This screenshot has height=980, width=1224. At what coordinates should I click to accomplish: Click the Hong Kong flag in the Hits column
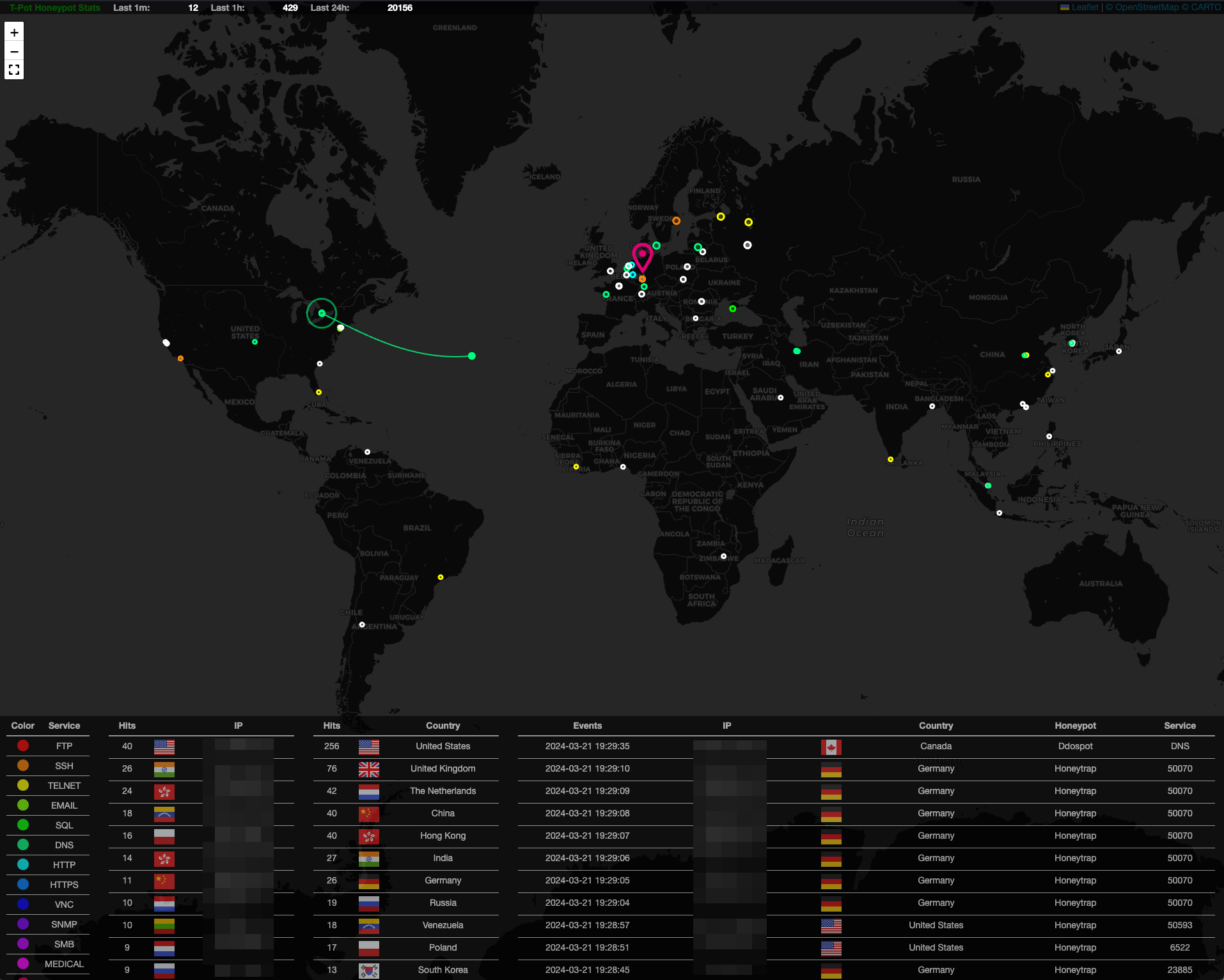[164, 791]
